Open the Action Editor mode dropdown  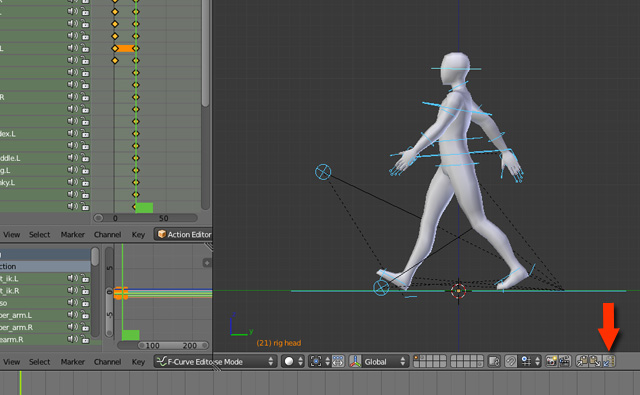pos(184,234)
